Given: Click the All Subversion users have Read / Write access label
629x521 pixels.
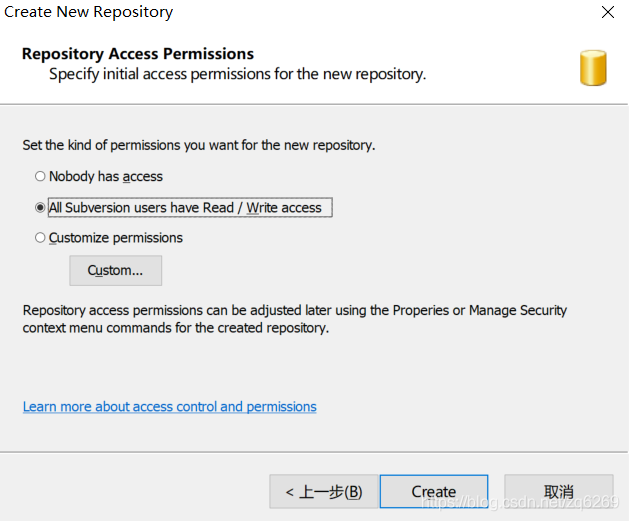Looking at the screenshot, I should [185, 208].
